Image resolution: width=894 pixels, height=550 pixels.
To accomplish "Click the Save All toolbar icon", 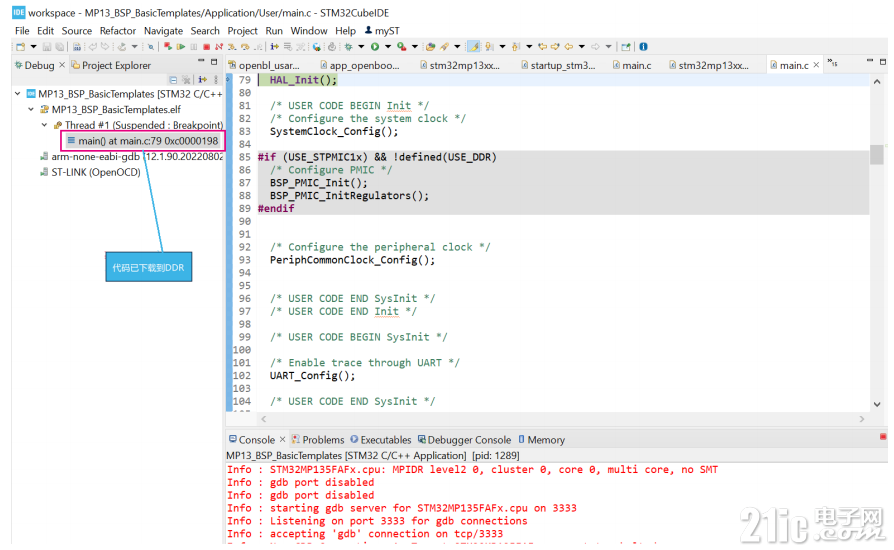I will tap(59, 47).
